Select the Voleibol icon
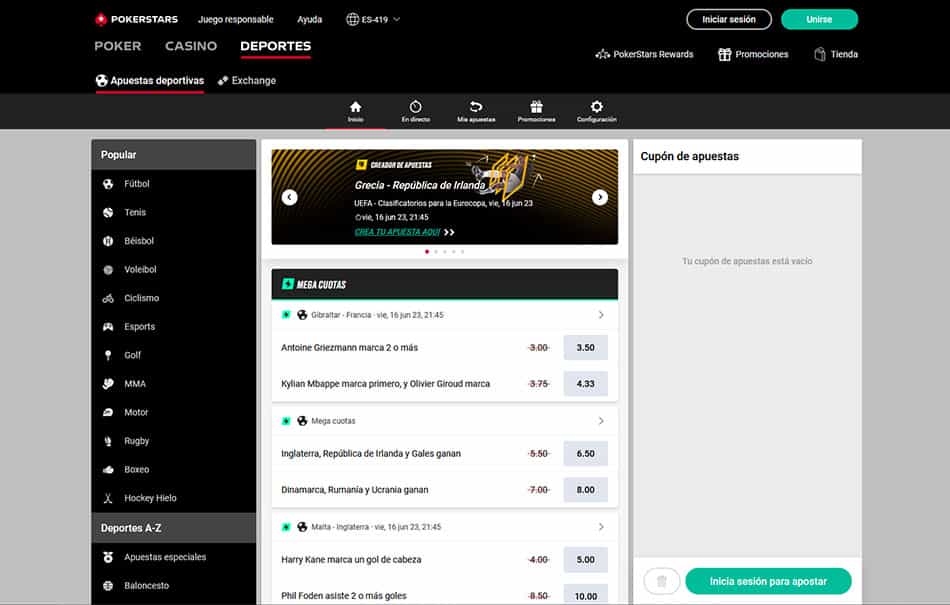Screen dimensions: 950x605 [x=108, y=269]
